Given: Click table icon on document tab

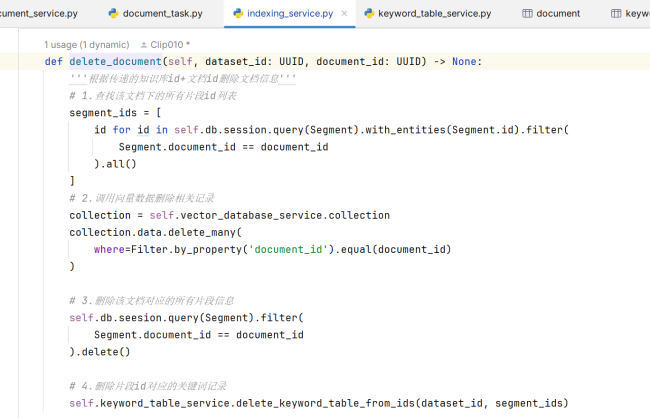Looking at the screenshot, I should (x=527, y=14).
